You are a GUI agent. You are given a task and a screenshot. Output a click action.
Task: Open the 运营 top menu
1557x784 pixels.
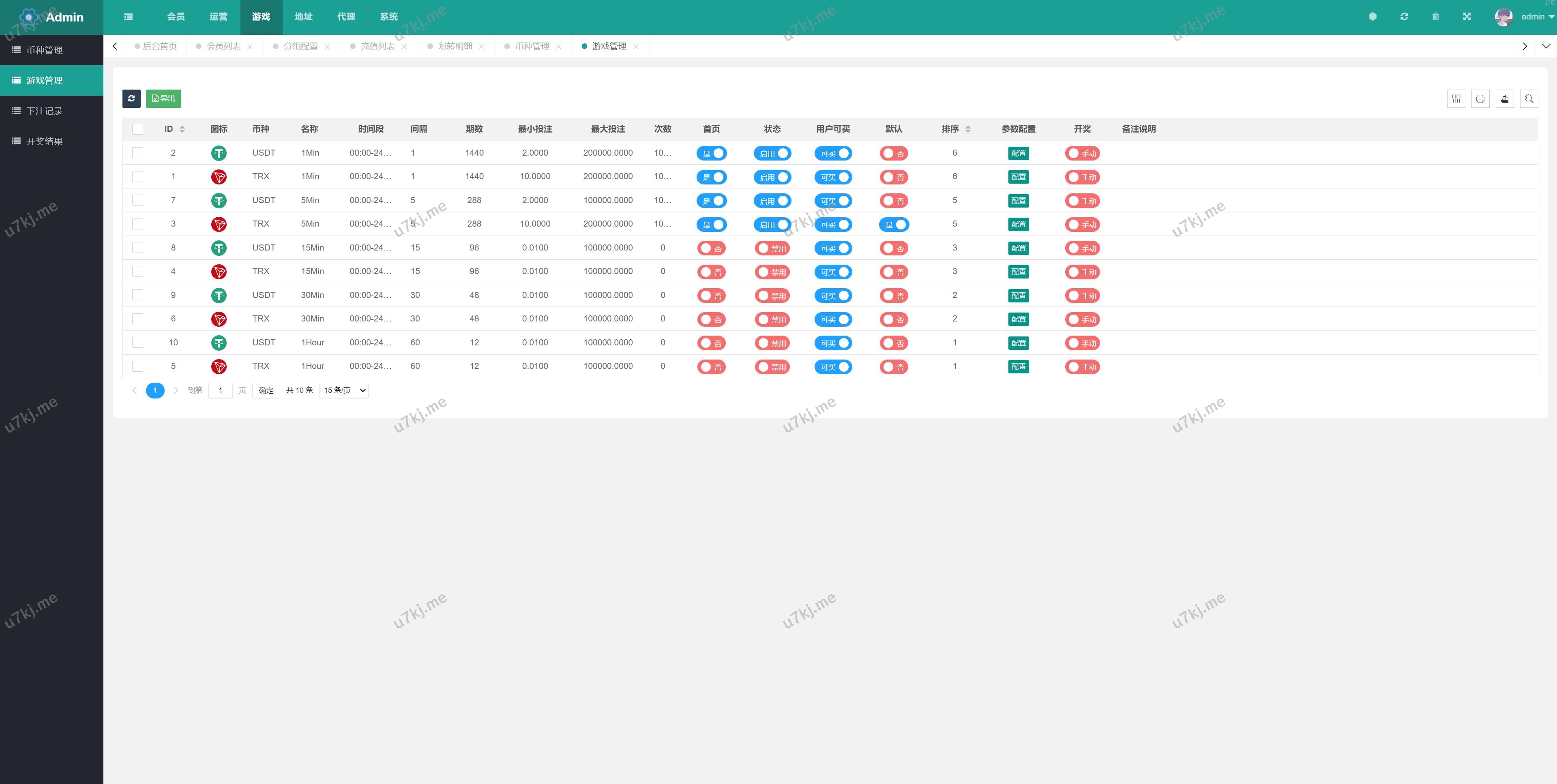click(218, 17)
